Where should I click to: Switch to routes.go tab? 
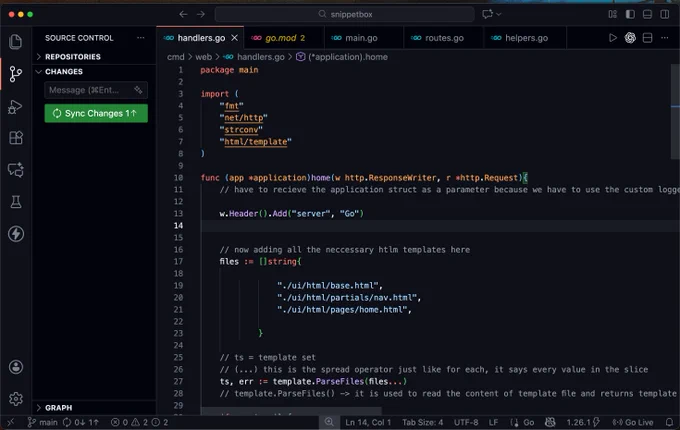point(444,38)
